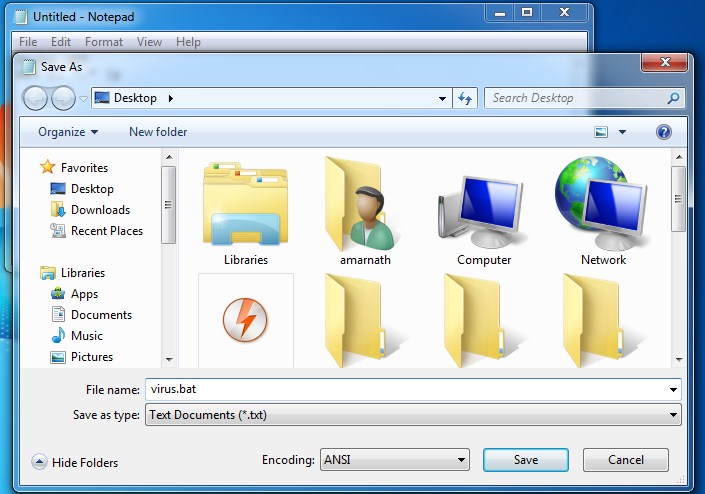Open the Organize dropdown menu

coord(68,132)
